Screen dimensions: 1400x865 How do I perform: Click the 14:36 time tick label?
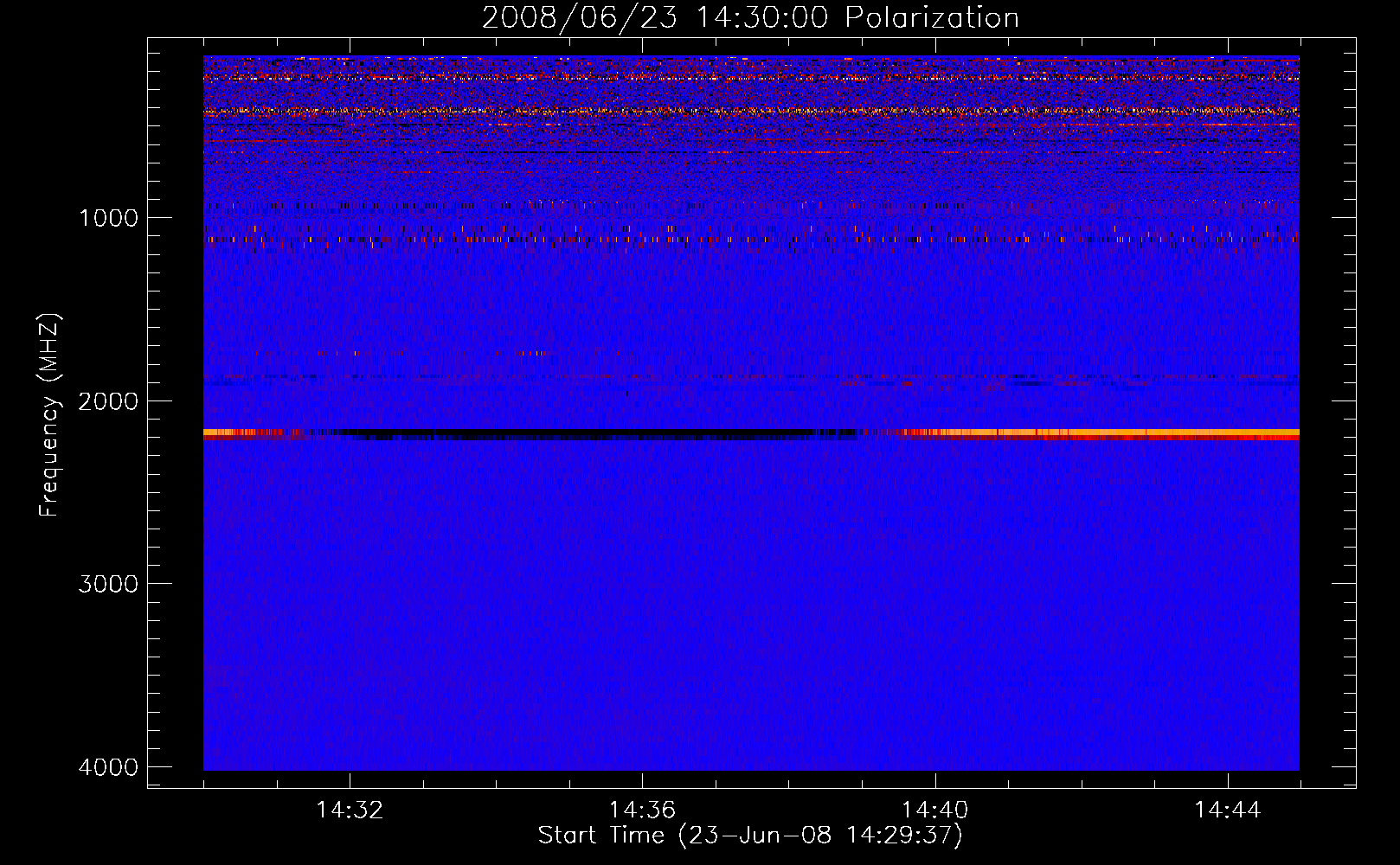[x=642, y=811]
